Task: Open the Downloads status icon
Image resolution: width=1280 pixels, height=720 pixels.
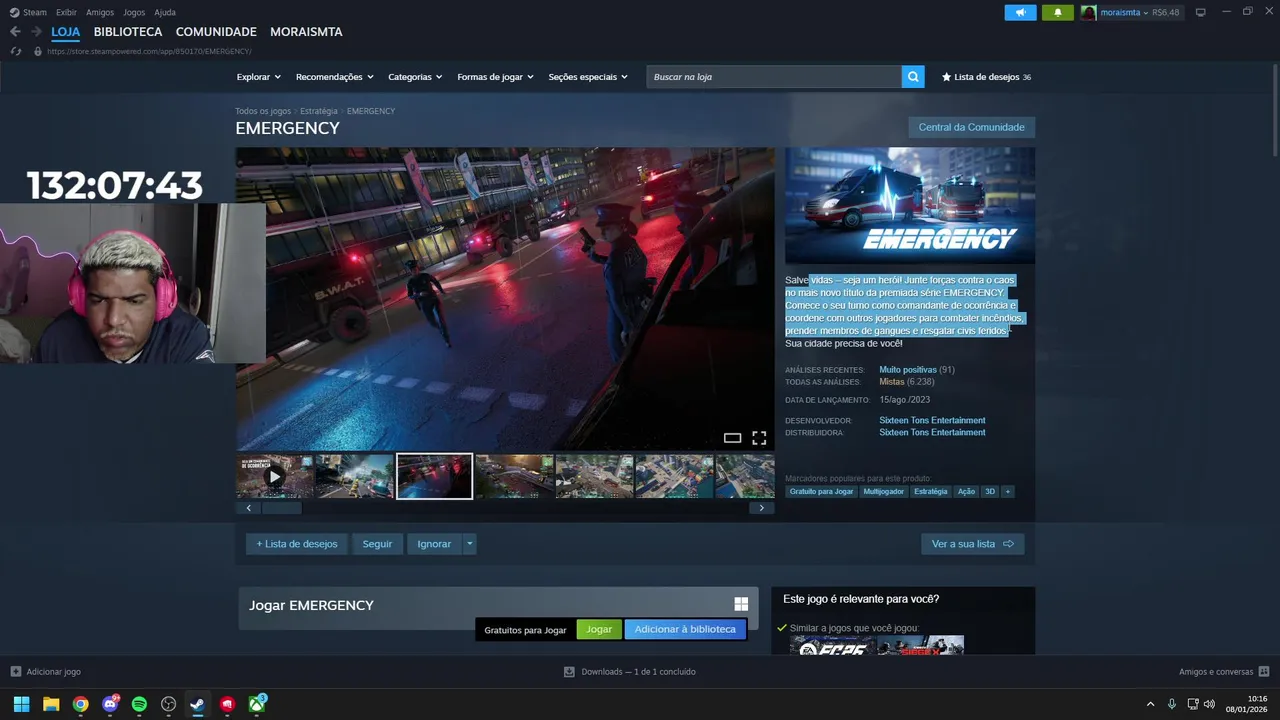Action: coord(569,672)
